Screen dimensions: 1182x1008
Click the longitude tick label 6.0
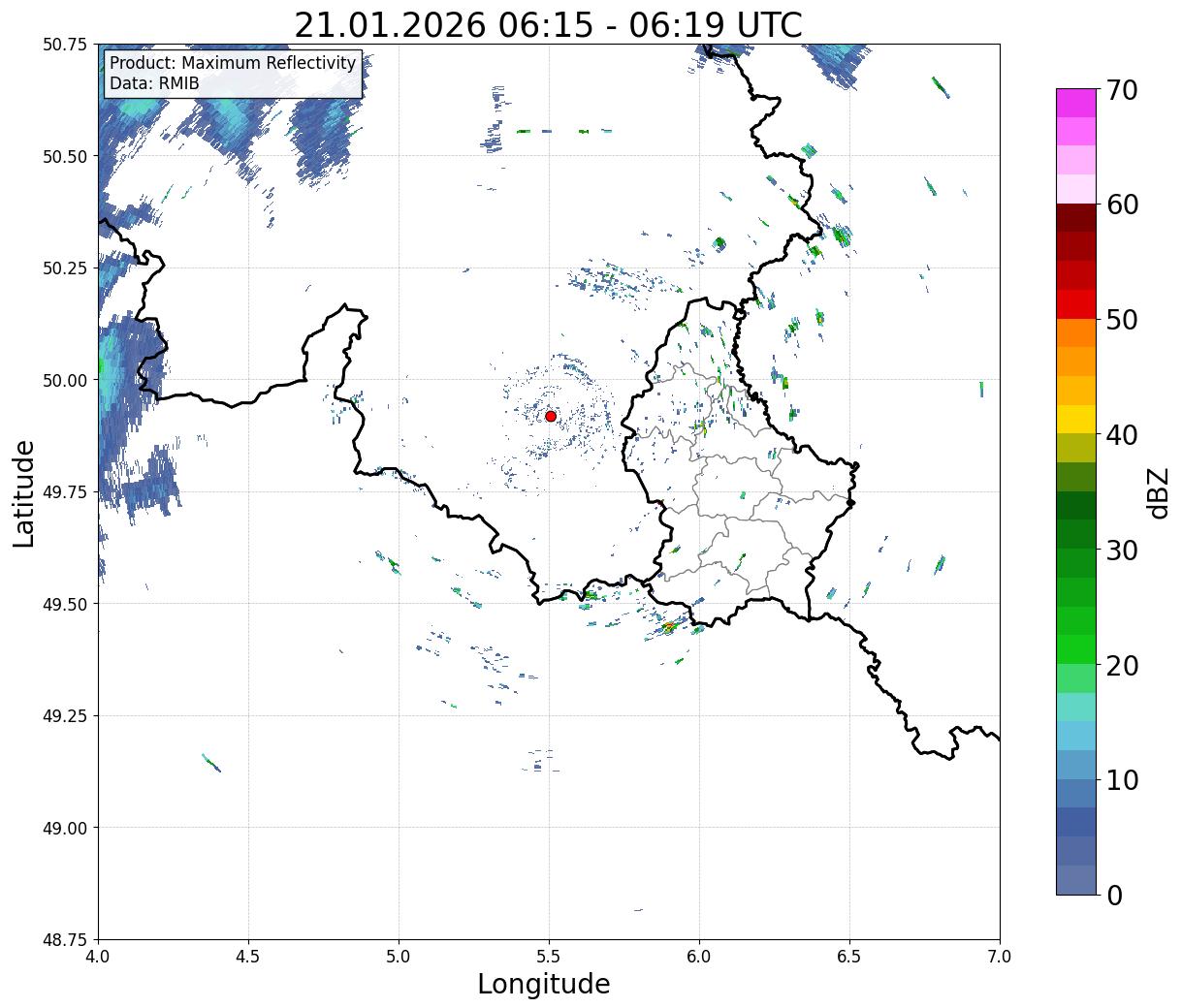(699, 957)
